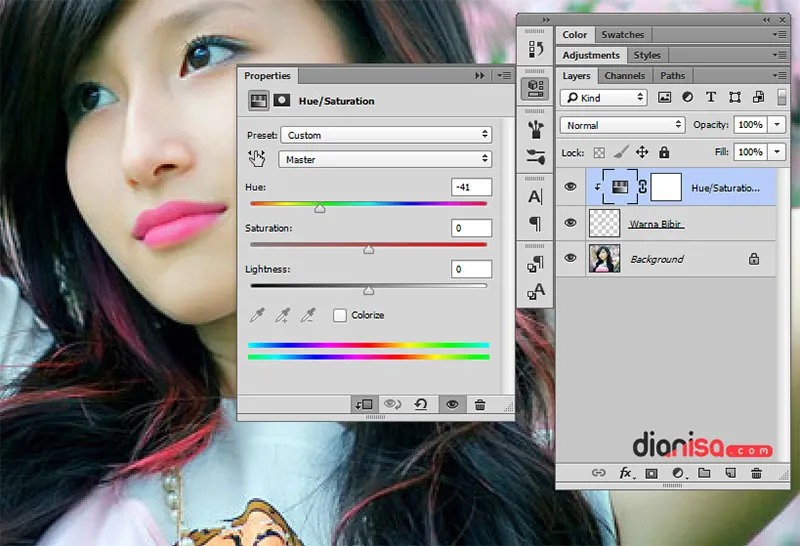Hide the Background layer eye
The image size is (800, 546).
(570, 258)
